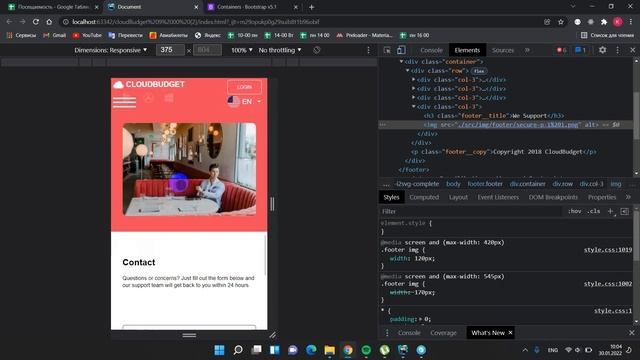Open the drawer three-dots menu beside Console

click(x=387, y=333)
